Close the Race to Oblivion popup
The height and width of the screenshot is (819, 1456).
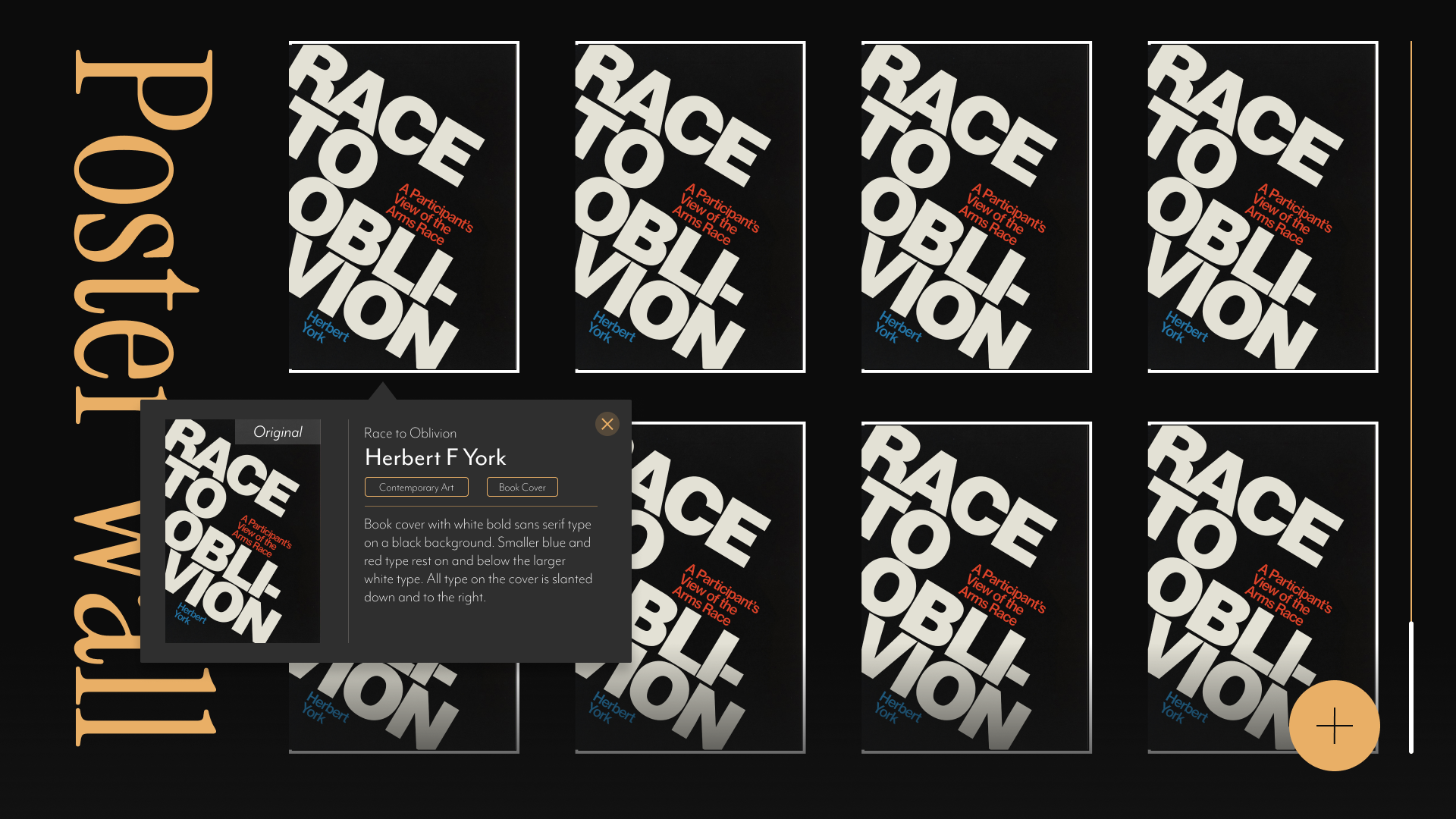(607, 424)
